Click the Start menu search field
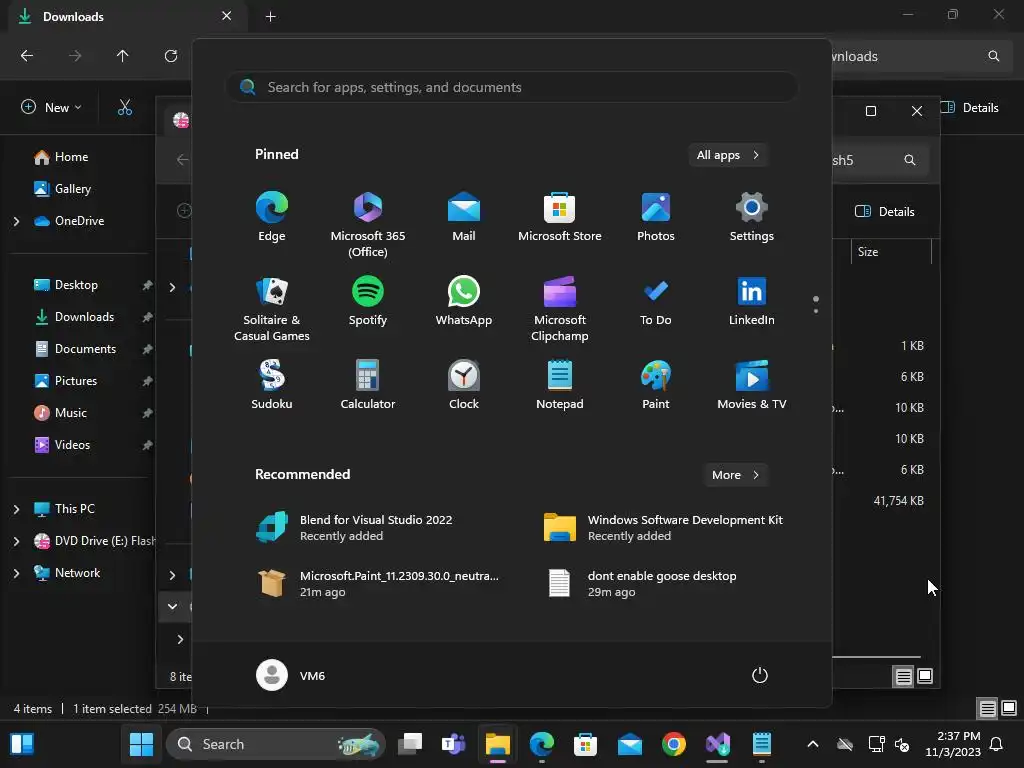The width and height of the screenshot is (1024, 768). [512, 87]
